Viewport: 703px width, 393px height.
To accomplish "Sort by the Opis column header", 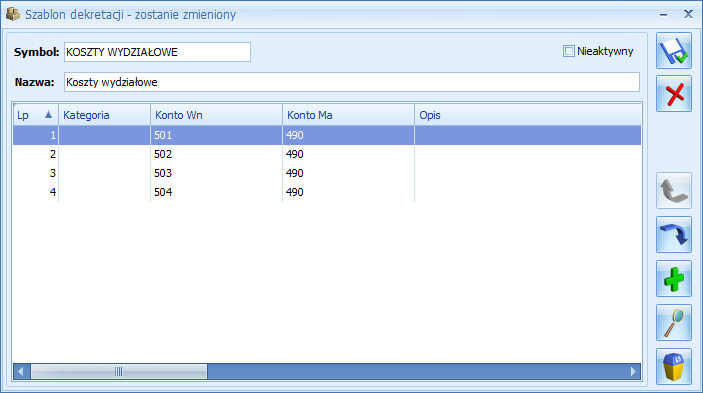I will (528, 115).
